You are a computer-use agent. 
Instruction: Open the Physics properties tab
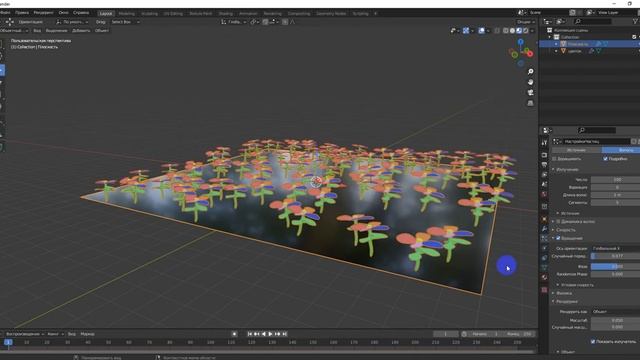pyautogui.click(x=544, y=248)
